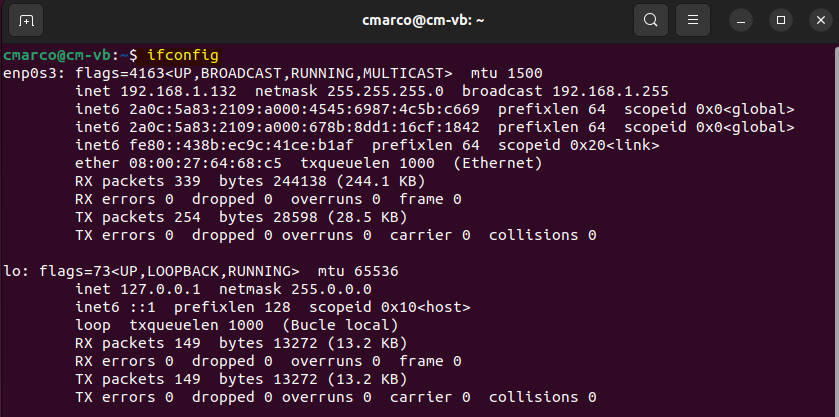This screenshot has width=839, height=417.
Task: Click the search magnifier icon
Action: (651, 20)
